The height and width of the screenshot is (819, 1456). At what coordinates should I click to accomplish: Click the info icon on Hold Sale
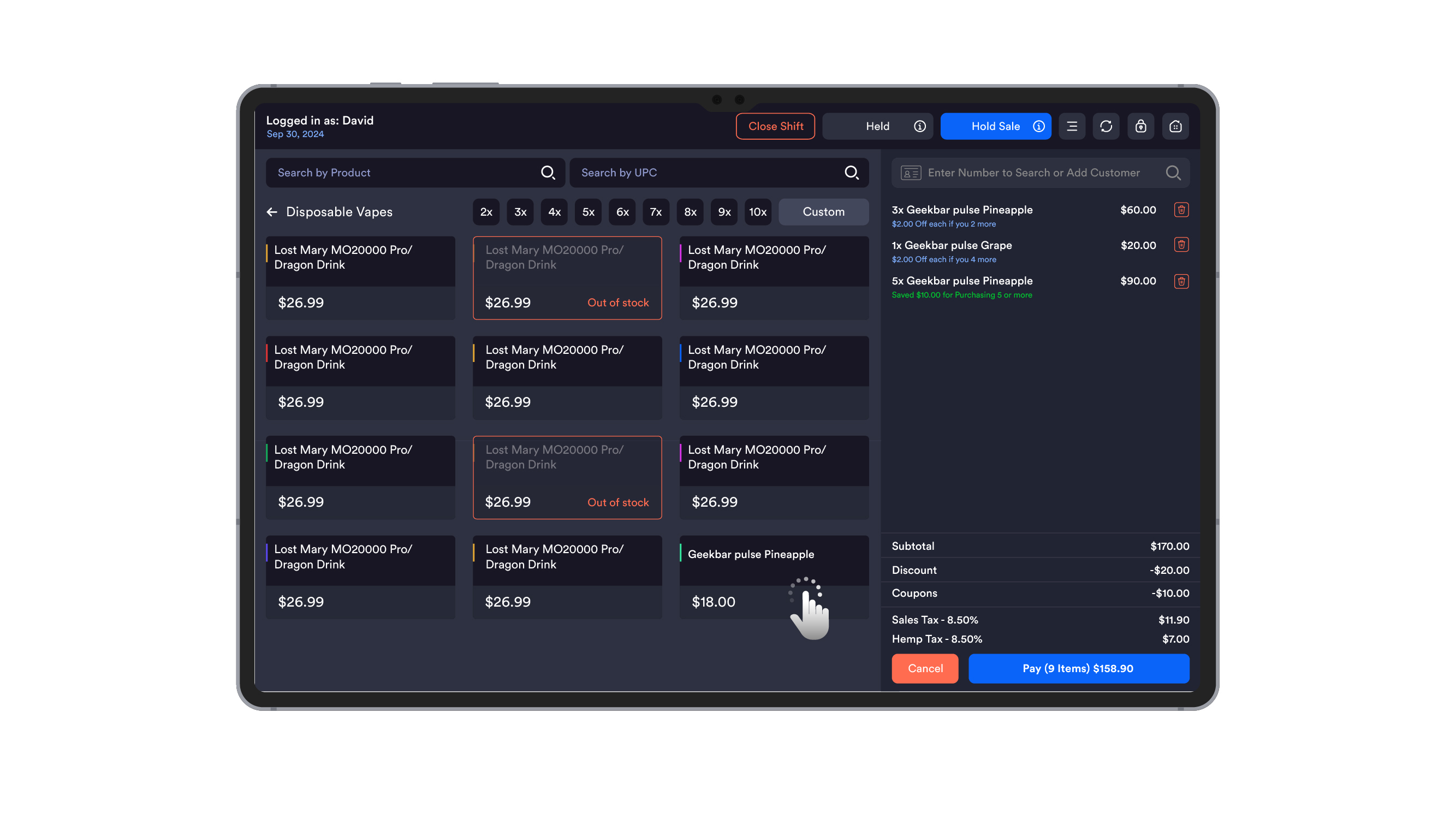click(1038, 126)
